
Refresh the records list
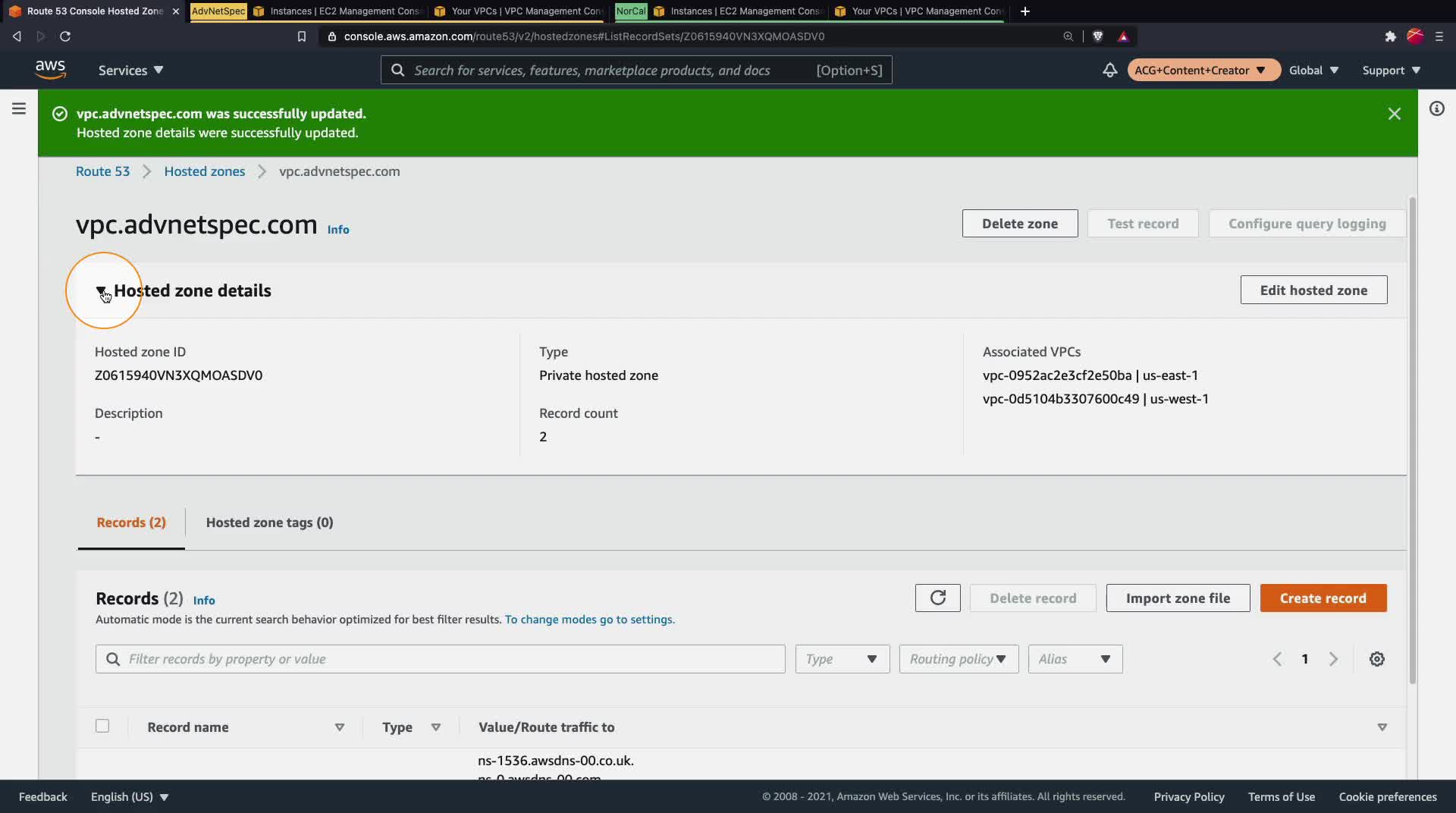tap(937, 598)
